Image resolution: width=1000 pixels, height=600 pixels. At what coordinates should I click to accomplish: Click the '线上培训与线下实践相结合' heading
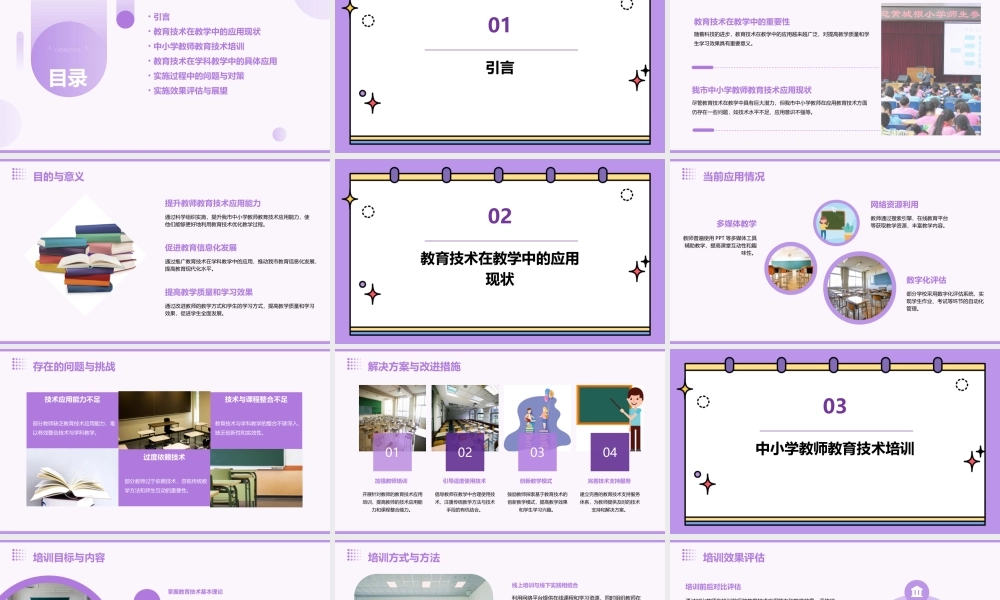[x=545, y=585]
